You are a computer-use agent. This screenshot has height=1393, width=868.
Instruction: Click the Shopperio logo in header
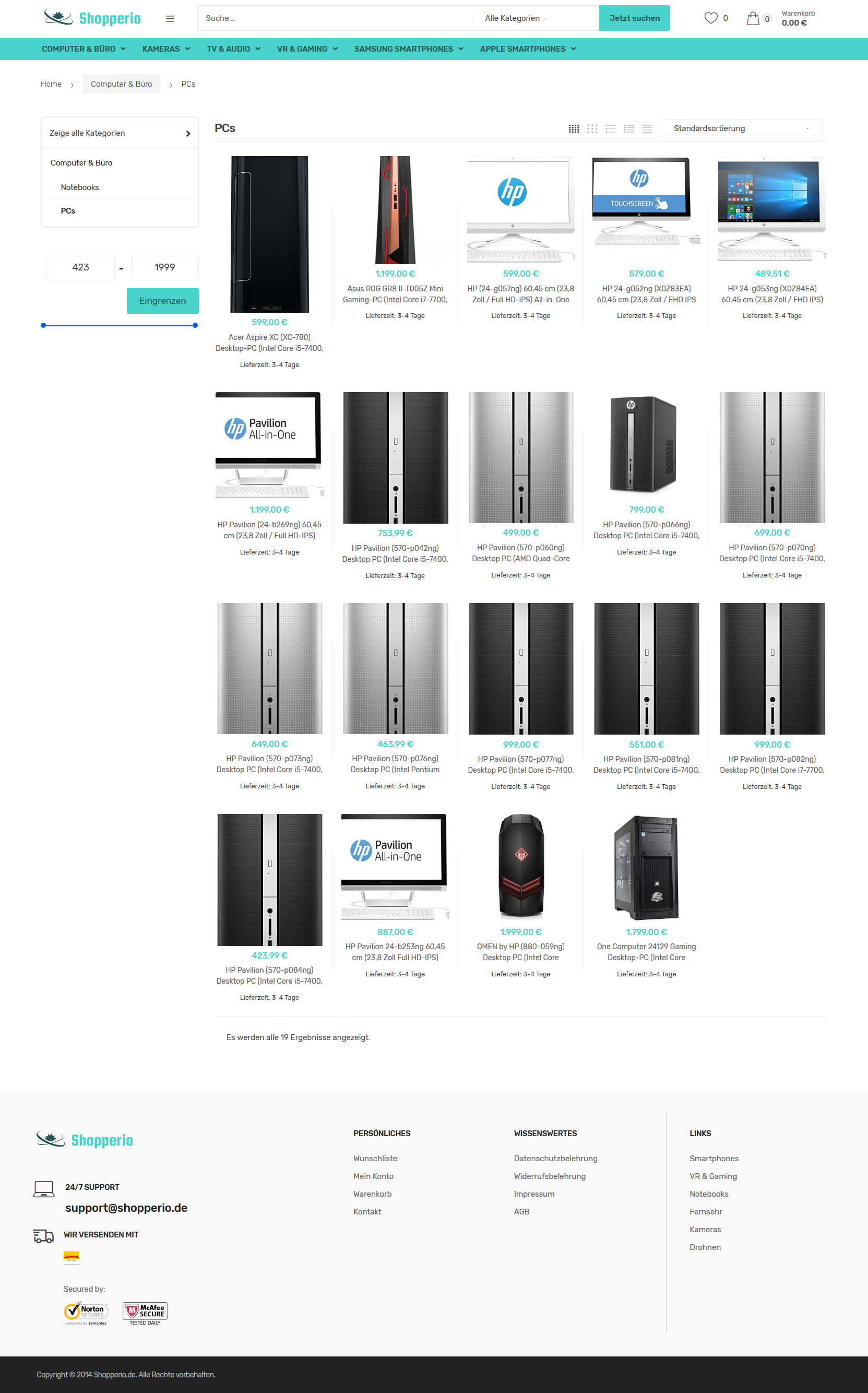tap(92, 18)
